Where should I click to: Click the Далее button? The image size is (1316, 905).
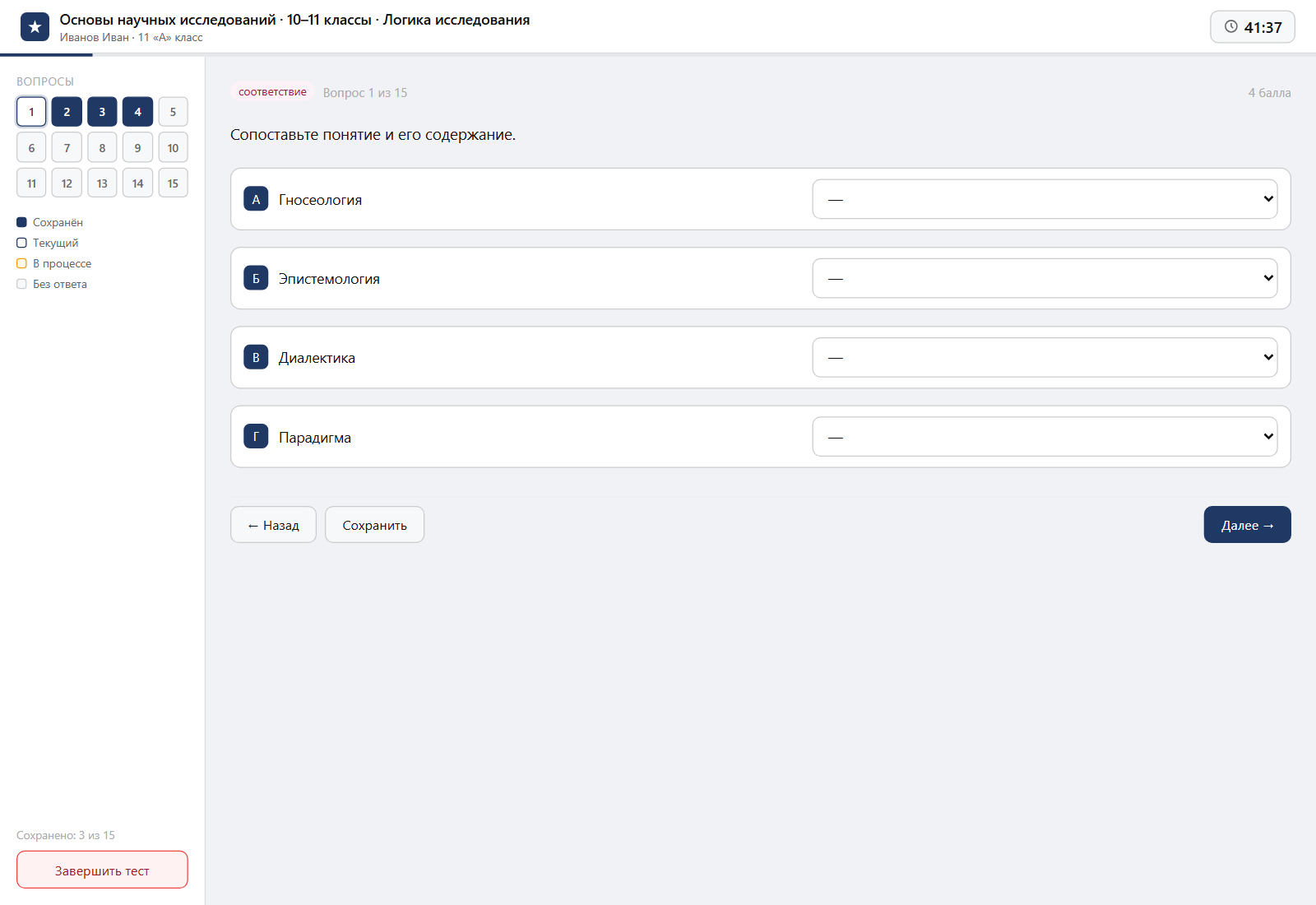tap(1247, 525)
